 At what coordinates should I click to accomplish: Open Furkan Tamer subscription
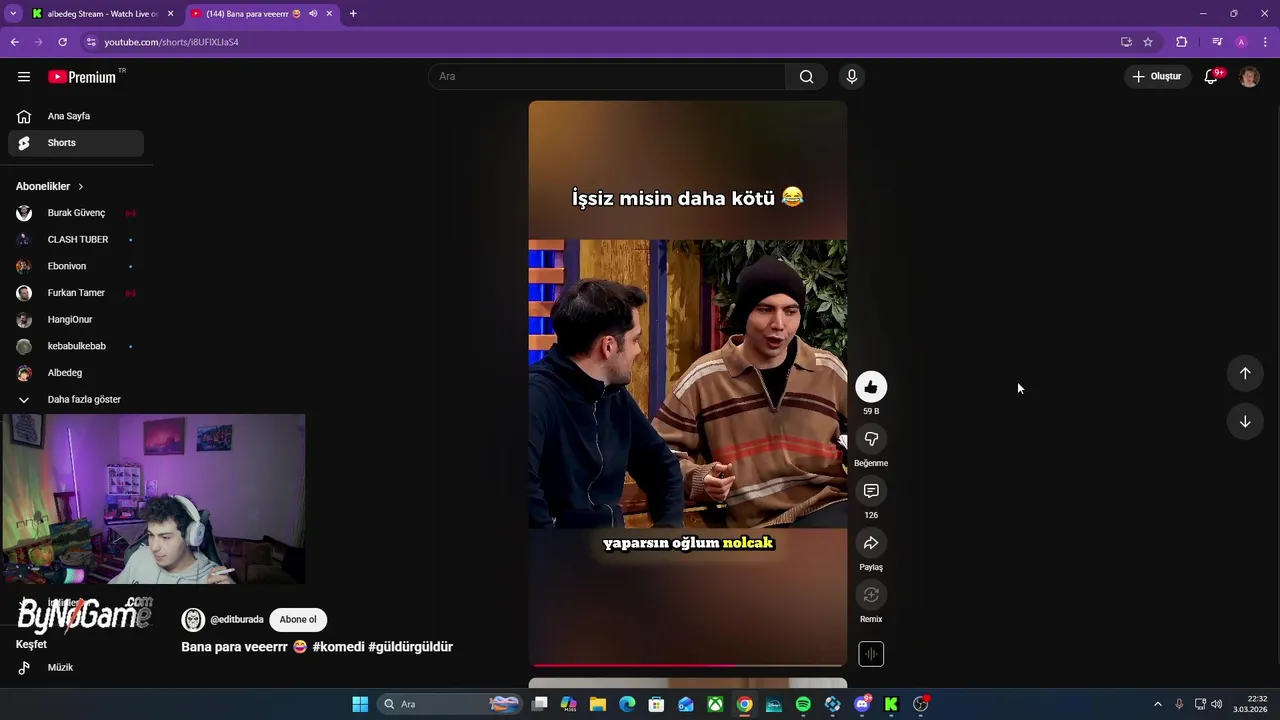(x=76, y=293)
